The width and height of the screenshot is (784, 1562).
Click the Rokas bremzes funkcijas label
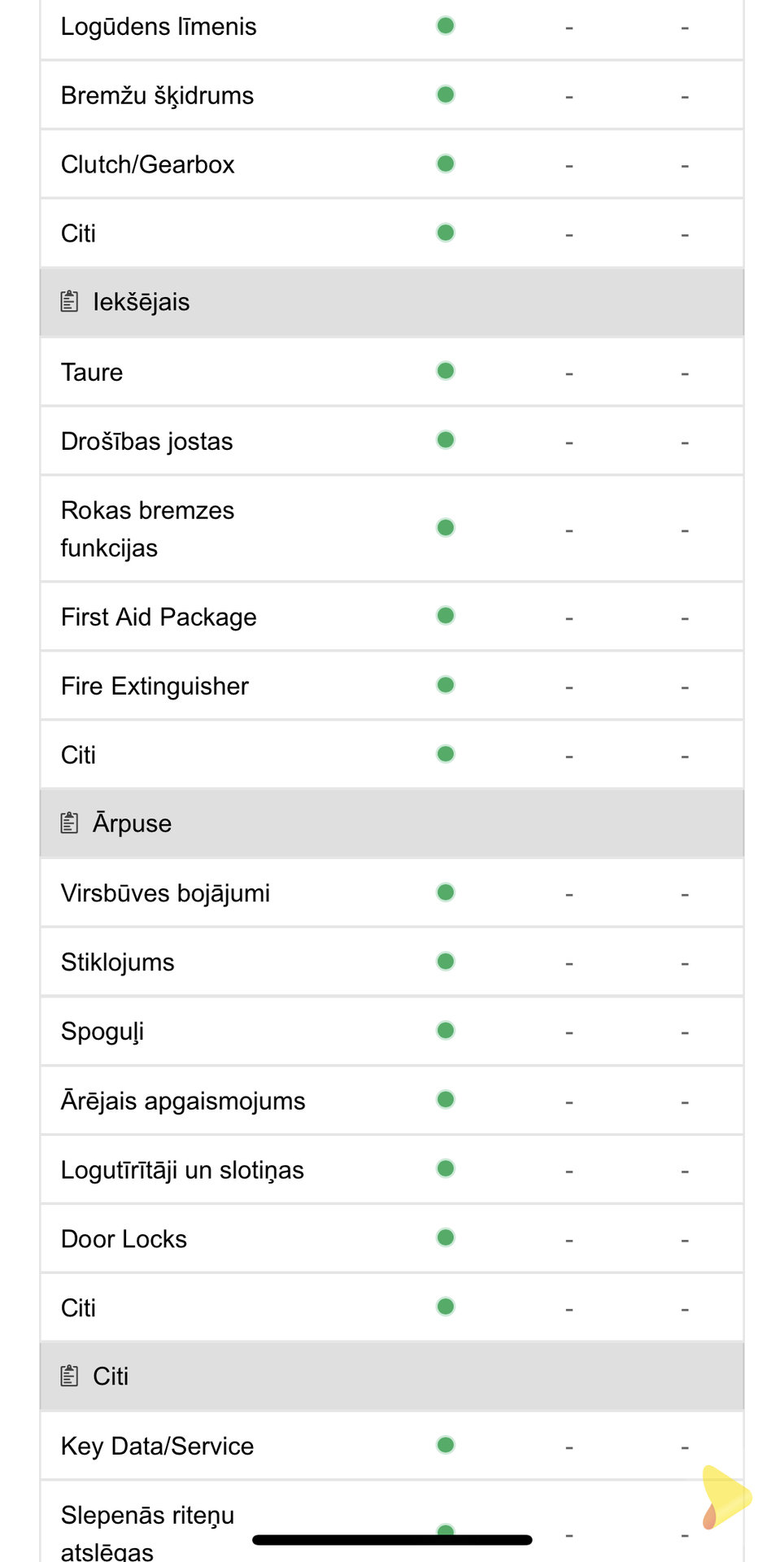(x=148, y=529)
